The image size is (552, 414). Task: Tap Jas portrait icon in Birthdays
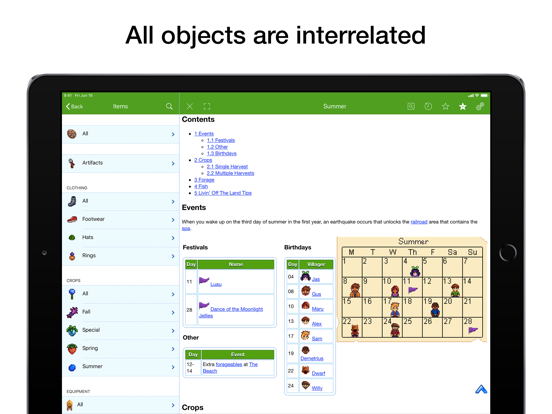click(305, 276)
